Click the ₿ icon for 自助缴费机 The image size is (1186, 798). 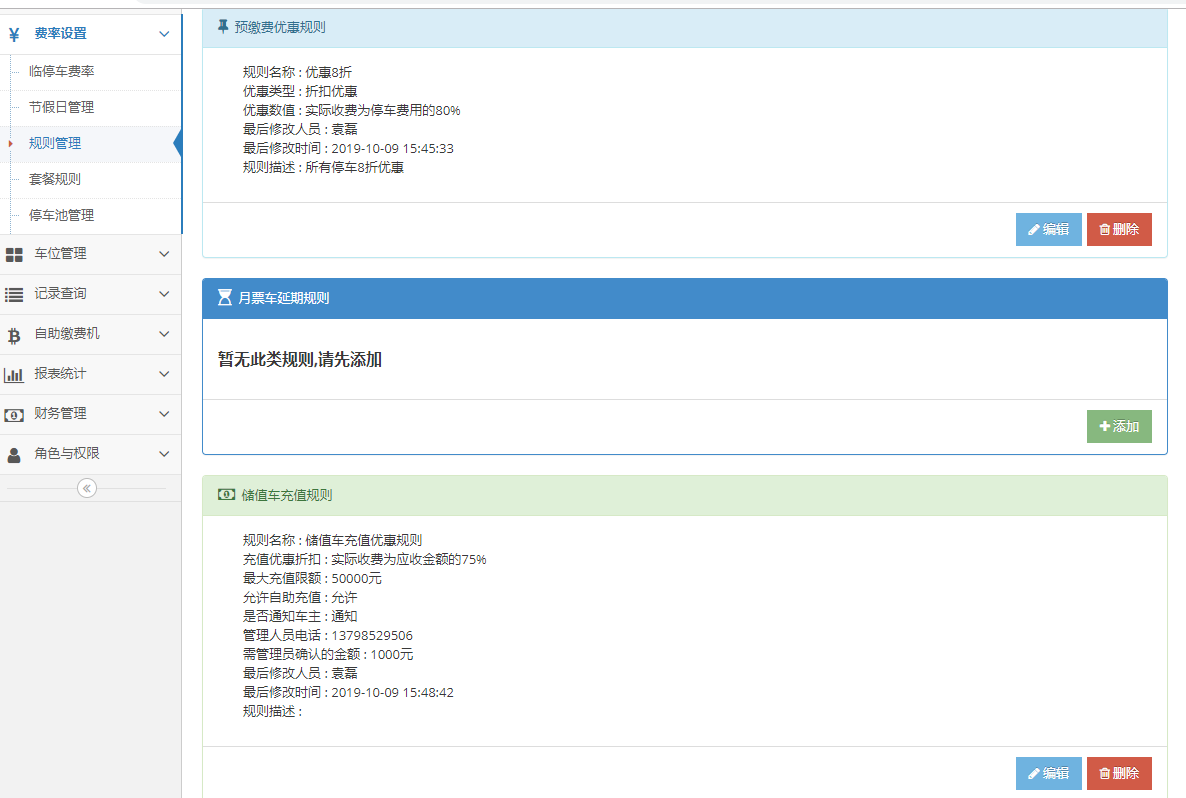coord(15,334)
